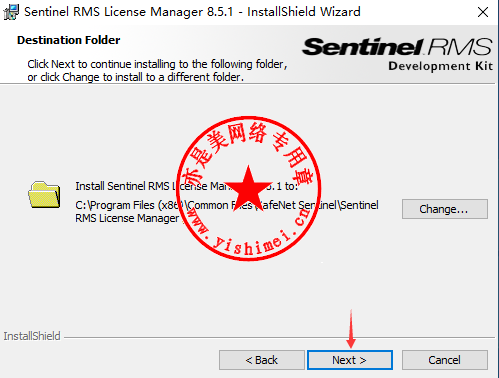Go to previous step with < Back
This screenshot has width=499, height=378.
pos(262,360)
